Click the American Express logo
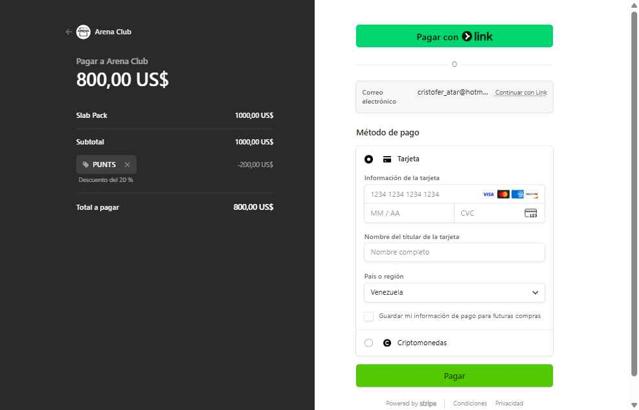The width and height of the screenshot is (639, 410). click(x=518, y=194)
